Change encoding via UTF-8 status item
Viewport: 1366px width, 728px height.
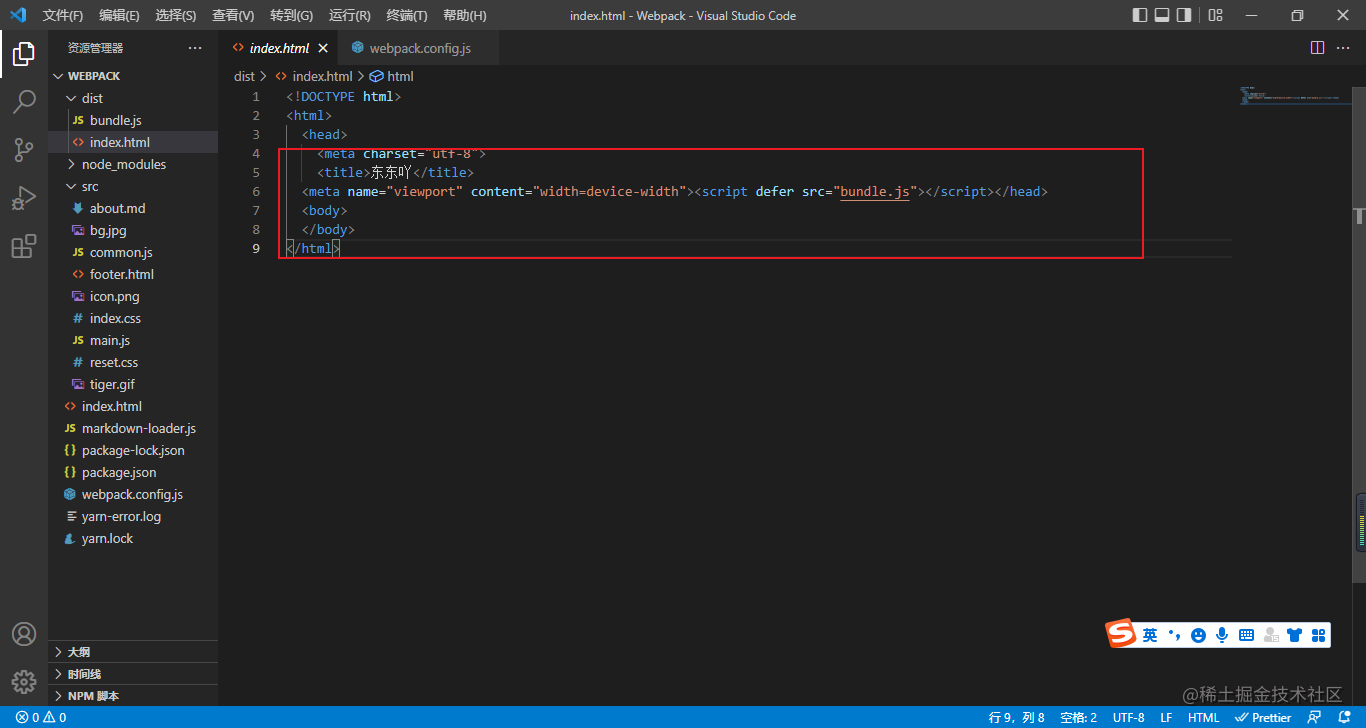click(1128, 717)
